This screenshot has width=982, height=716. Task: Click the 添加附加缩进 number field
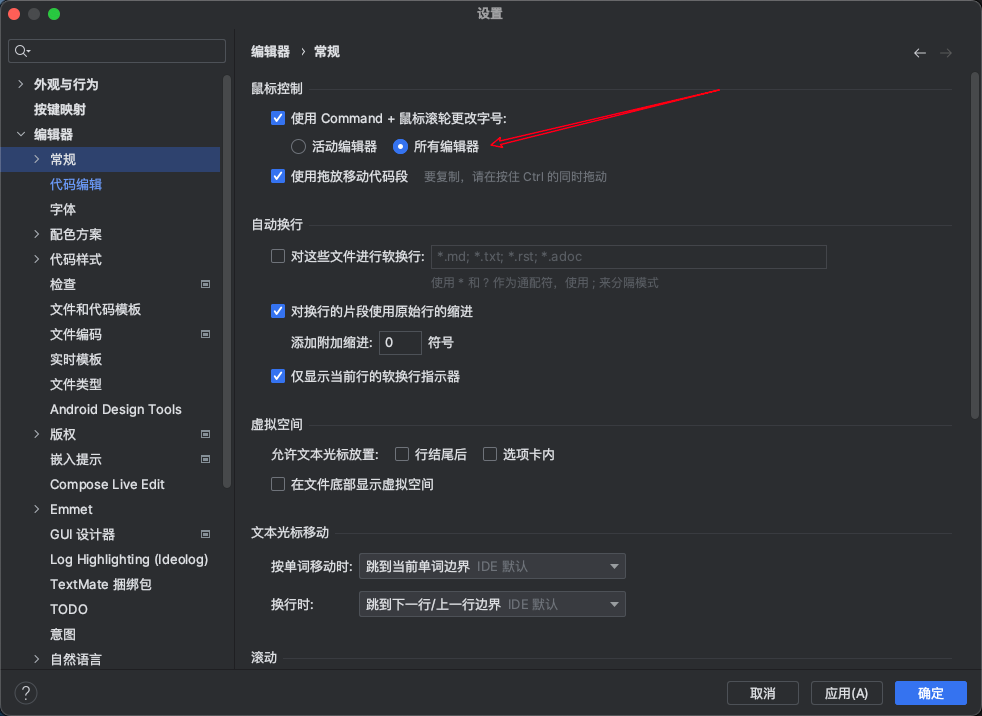click(399, 343)
